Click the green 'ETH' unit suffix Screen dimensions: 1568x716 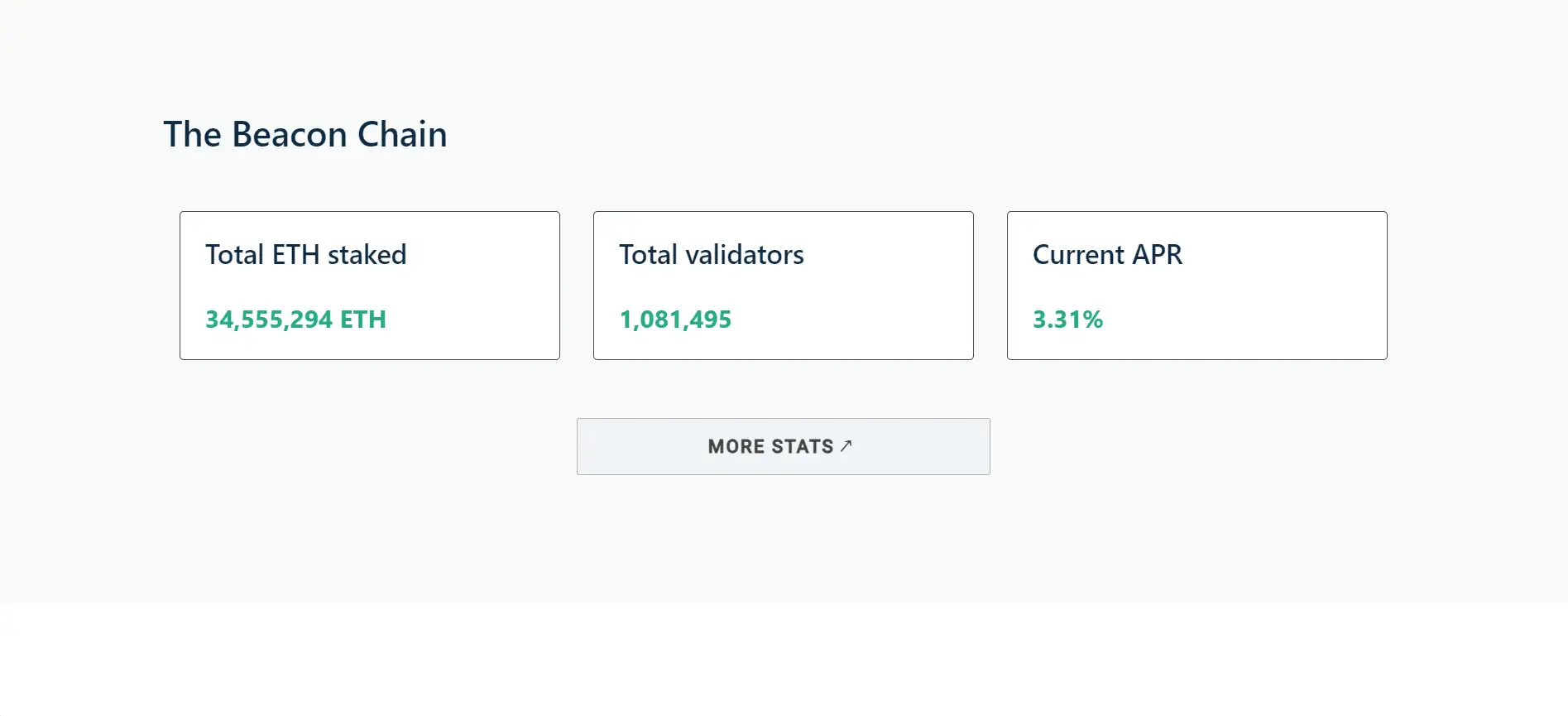pyautogui.click(x=363, y=320)
